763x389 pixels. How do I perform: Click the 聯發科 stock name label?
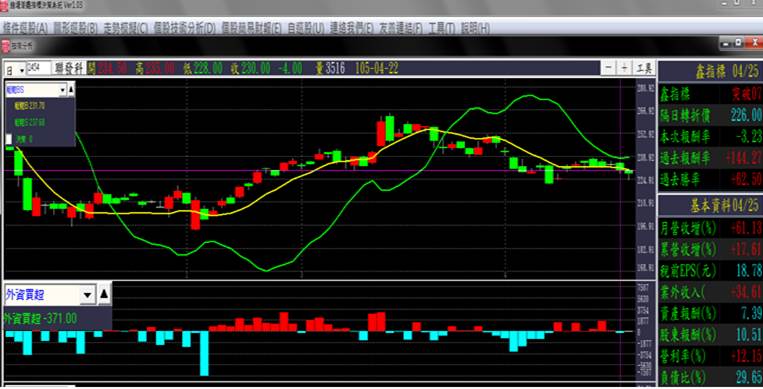[x=69, y=68]
